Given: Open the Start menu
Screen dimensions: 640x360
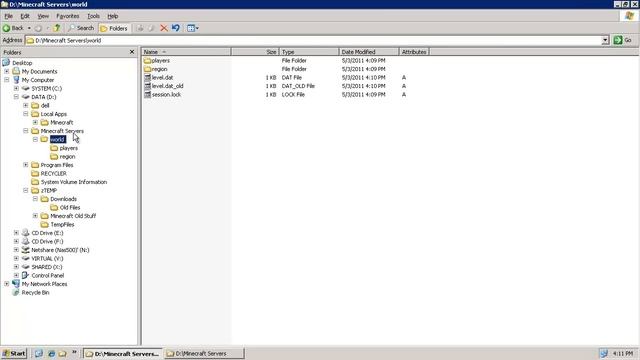Looking at the screenshot, I should [14, 353].
